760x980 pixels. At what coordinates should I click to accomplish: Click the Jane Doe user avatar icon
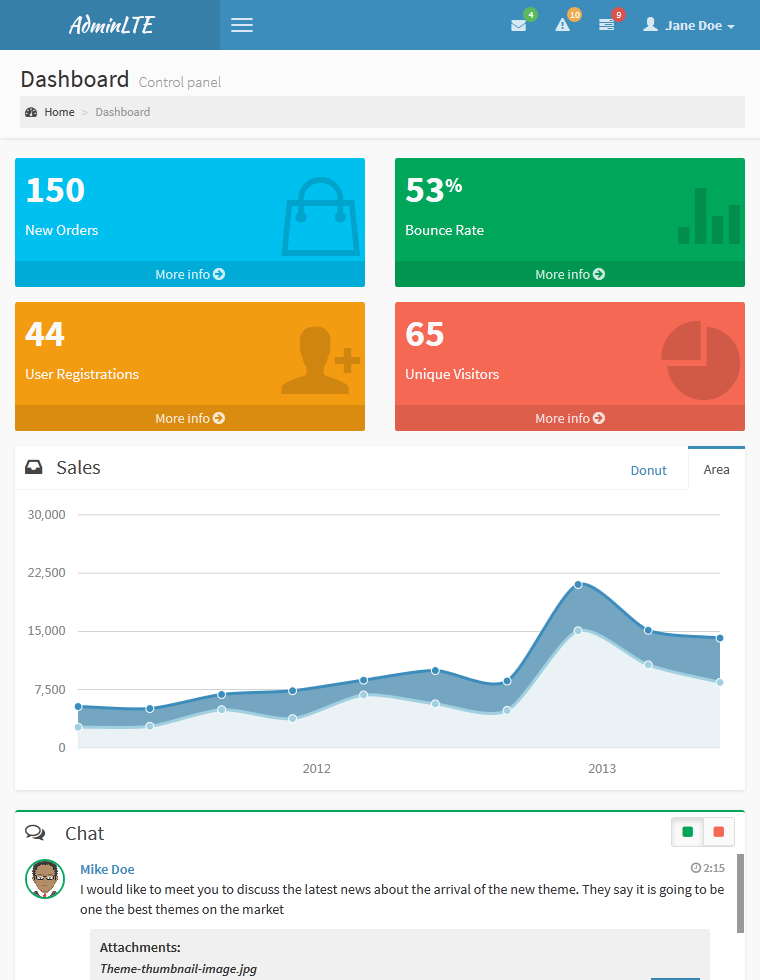point(651,24)
